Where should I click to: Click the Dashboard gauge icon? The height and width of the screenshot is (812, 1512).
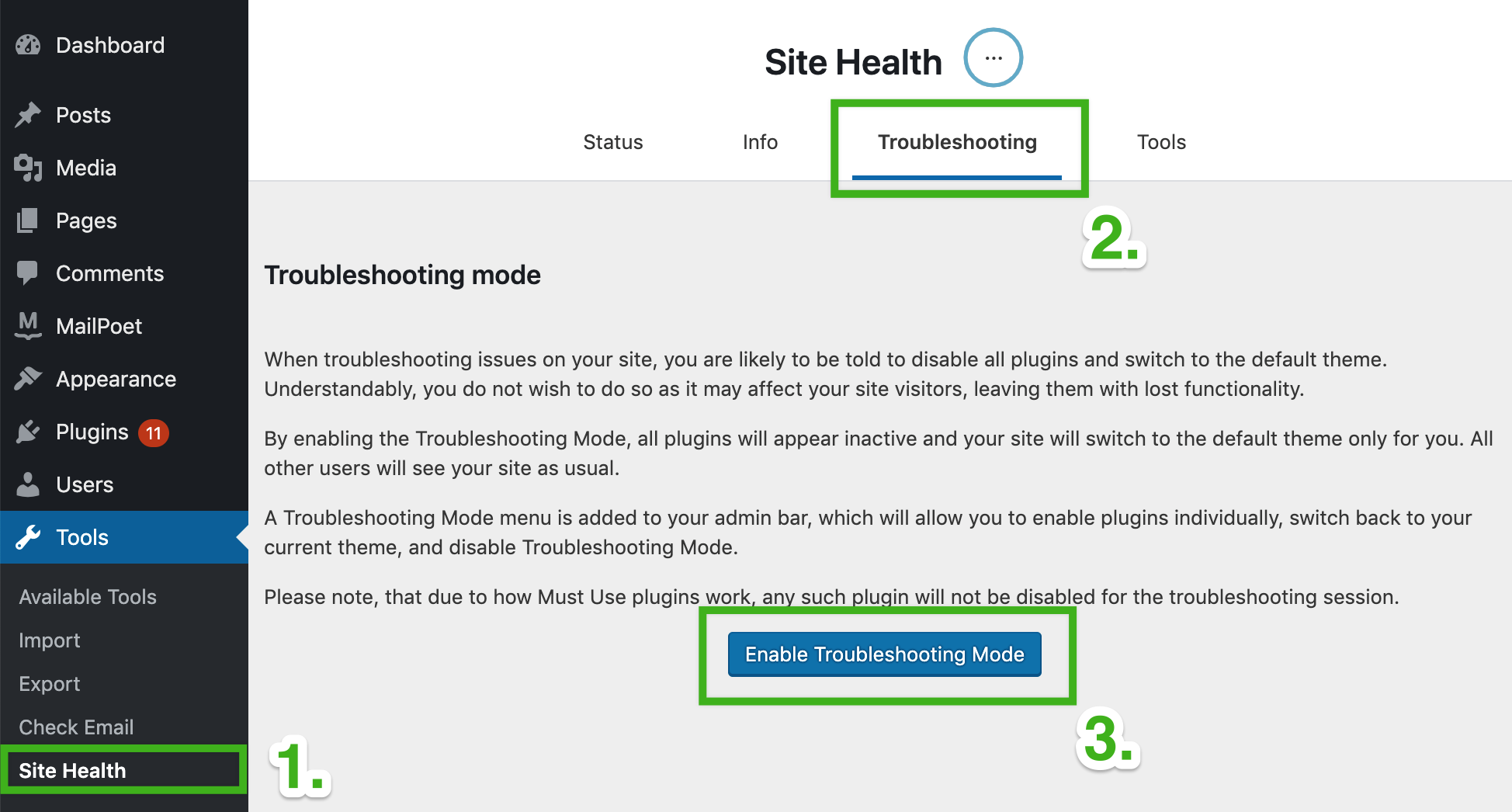coord(28,45)
